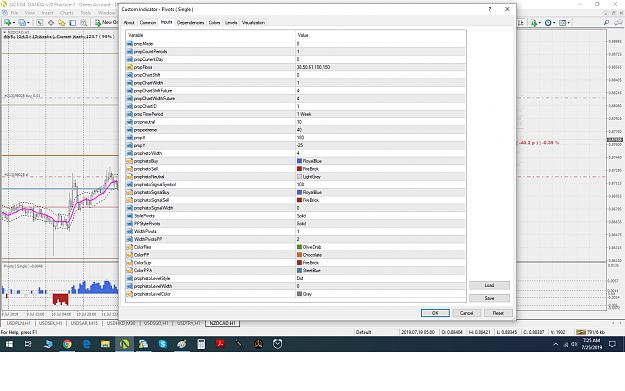The image size is (625, 391).
Task: Click the OK button
Action: [x=435, y=313]
